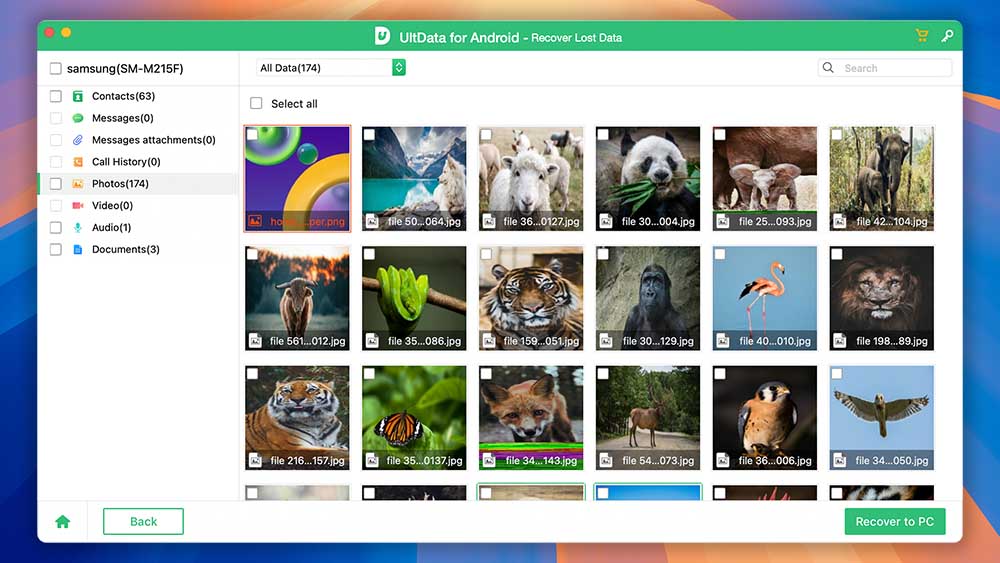Select the tiger face thumbnail file 159...051.jpg
The image size is (1000, 563).
(531, 298)
